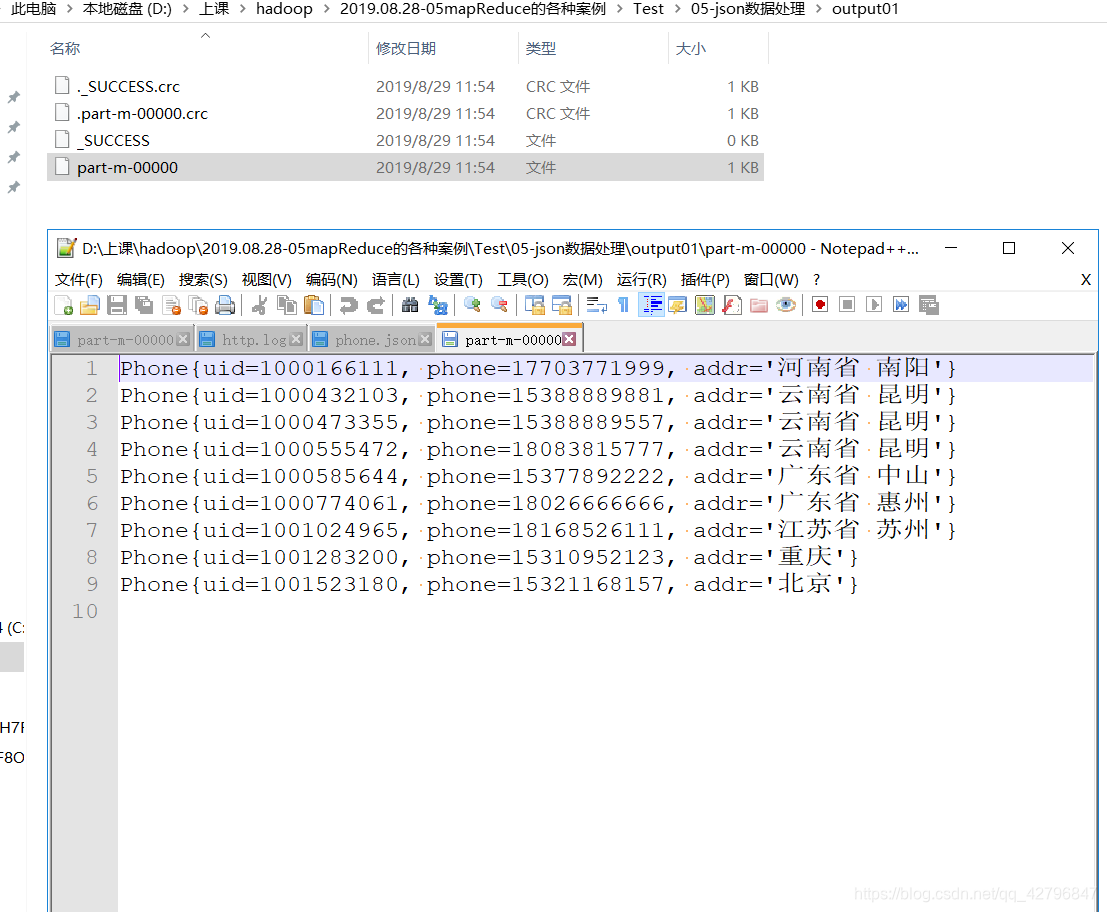Image resolution: width=1107 pixels, height=912 pixels.
Task: Close the http.log tab
Action: (297, 340)
